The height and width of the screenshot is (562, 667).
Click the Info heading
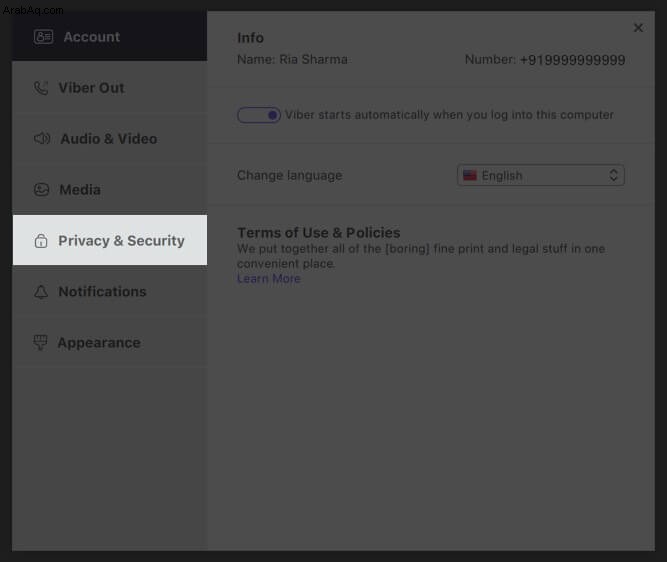[x=251, y=38]
